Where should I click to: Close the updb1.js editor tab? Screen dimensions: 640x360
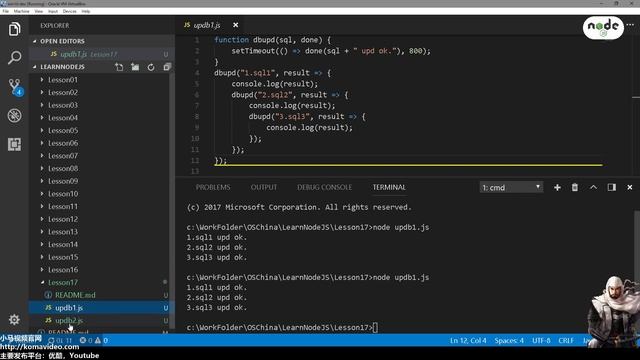(x=236, y=25)
